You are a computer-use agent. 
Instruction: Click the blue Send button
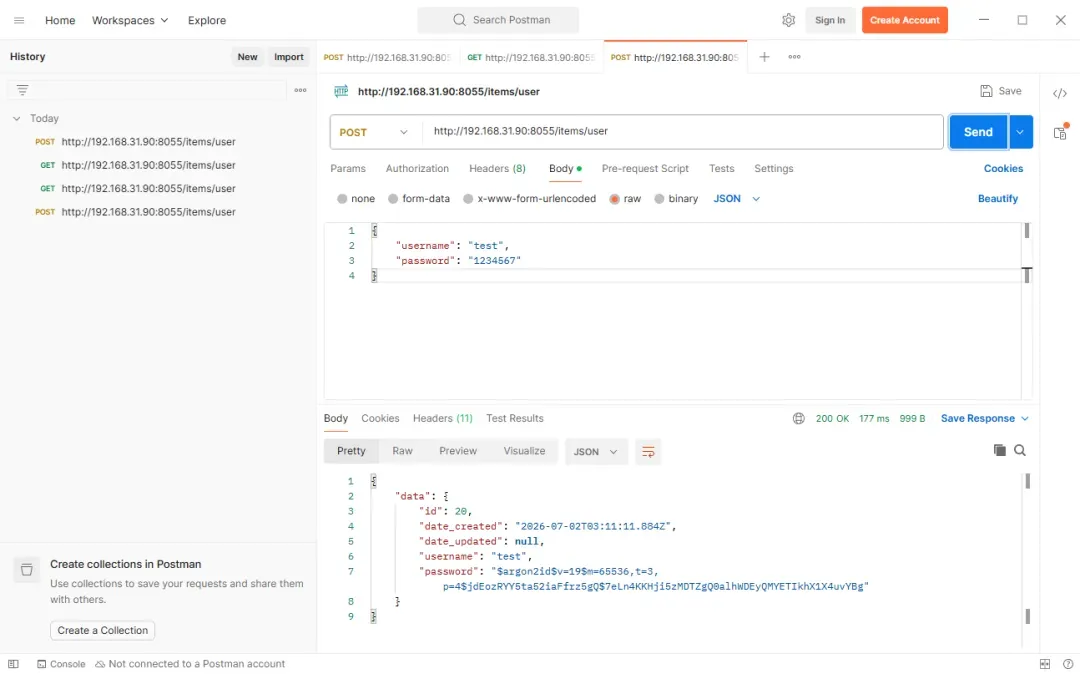(978, 132)
